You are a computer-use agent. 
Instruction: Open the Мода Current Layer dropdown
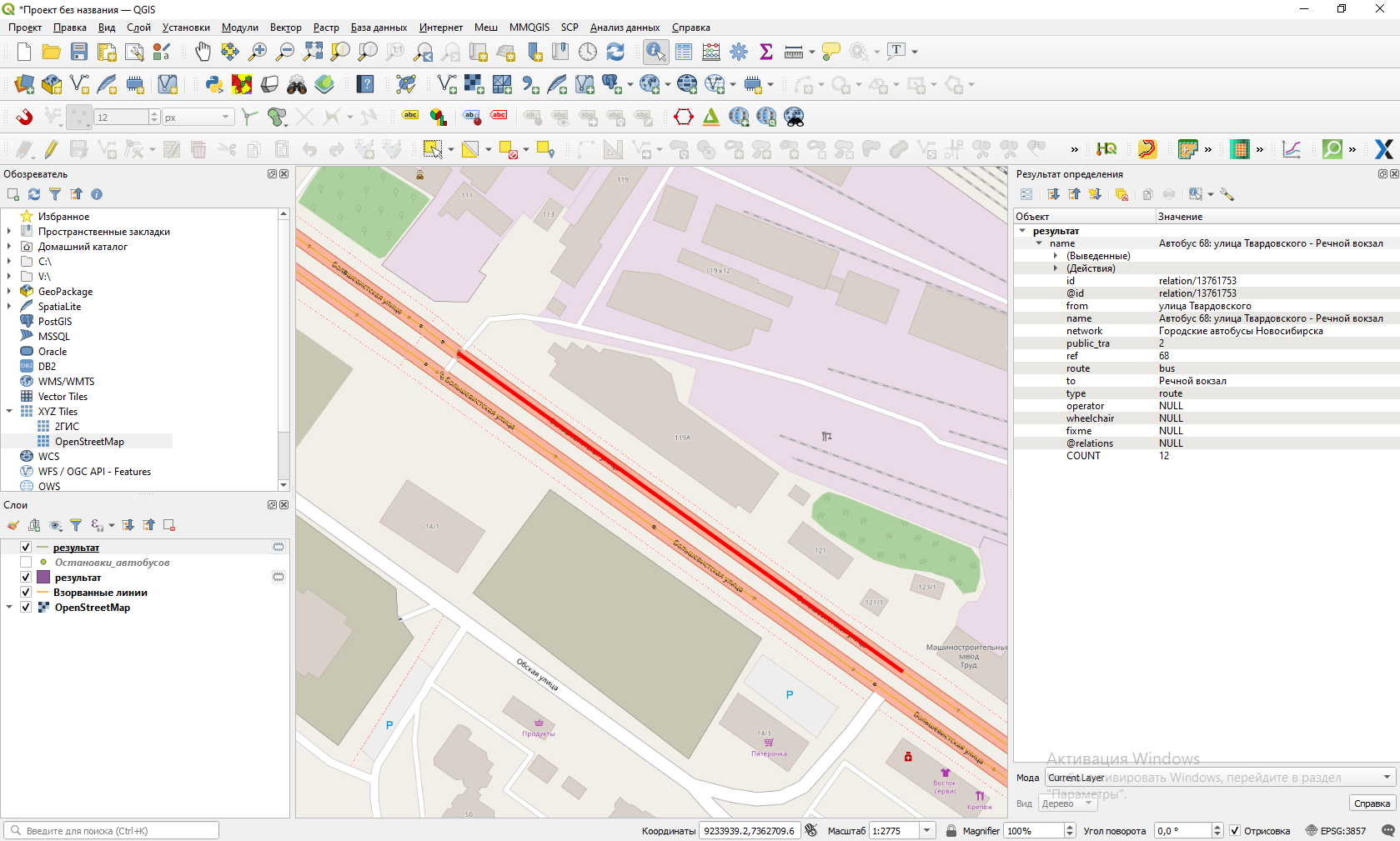(1387, 778)
